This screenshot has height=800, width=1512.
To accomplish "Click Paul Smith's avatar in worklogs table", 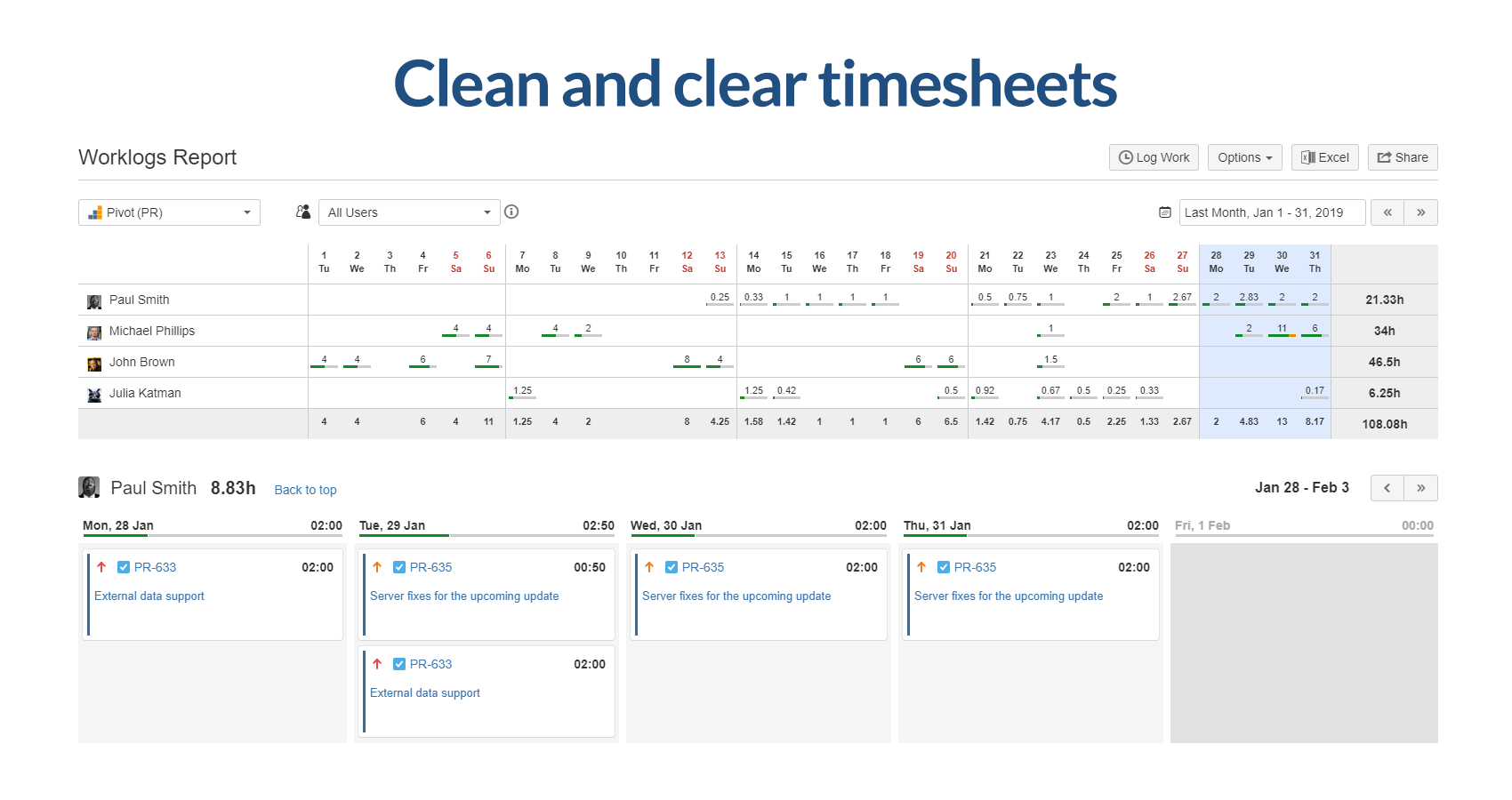I will pos(94,301).
